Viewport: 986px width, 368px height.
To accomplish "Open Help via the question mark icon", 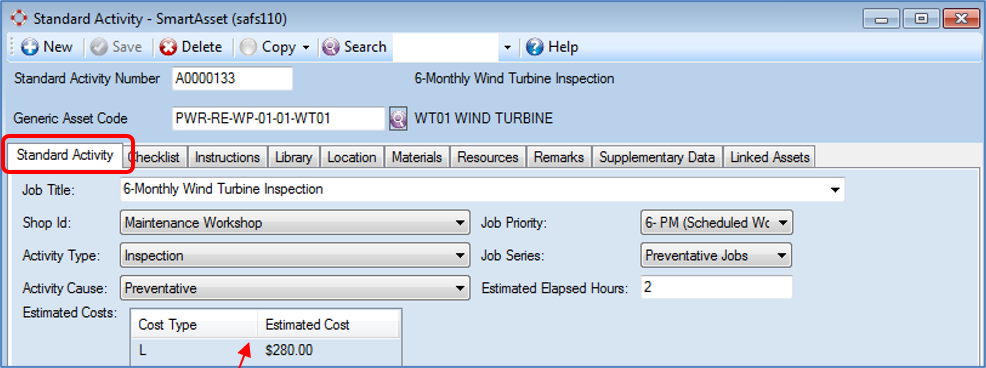I will tap(535, 47).
